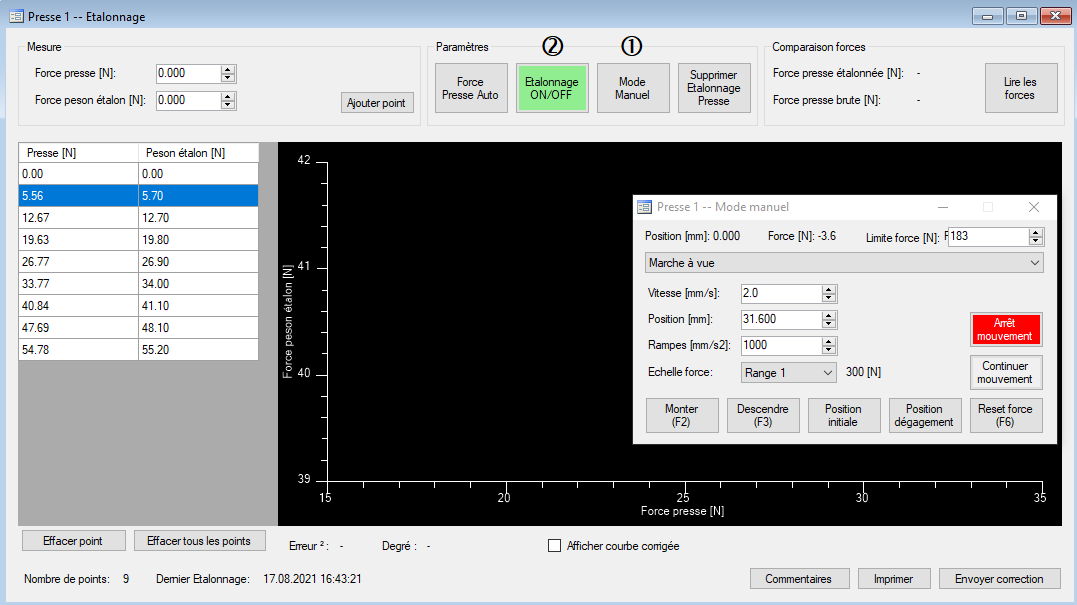Click the Descendre (F3) button

[763, 415]
